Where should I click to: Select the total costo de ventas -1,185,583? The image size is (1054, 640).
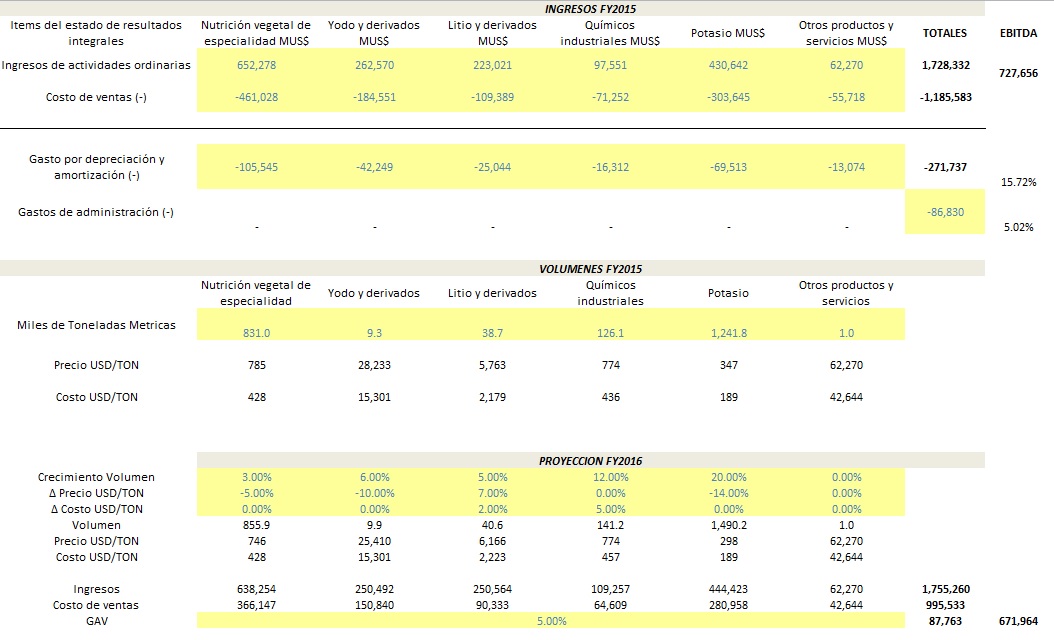pos(946,97)
